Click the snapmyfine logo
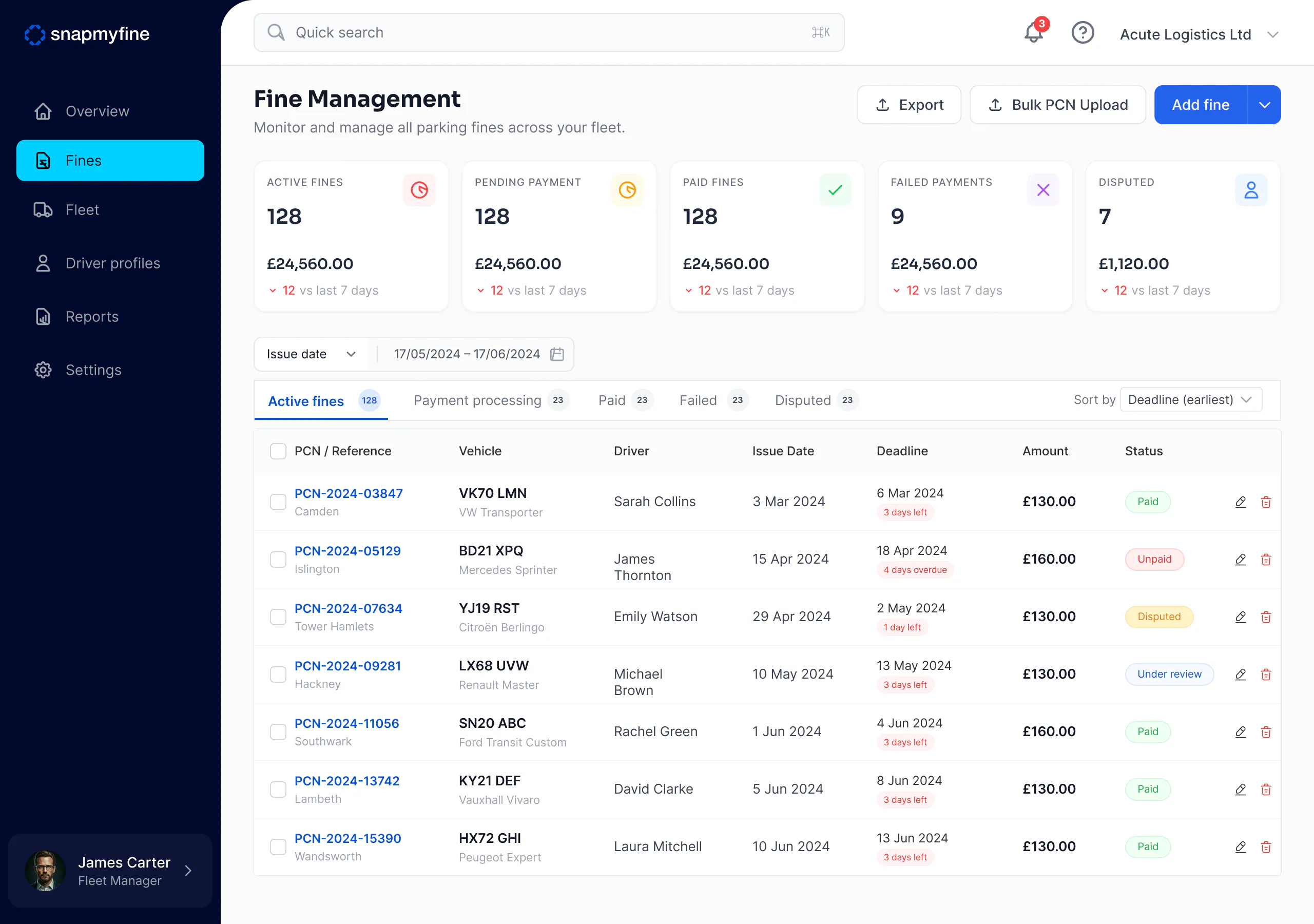The height and width of the screenshot is (924, 1314). tap(87, 34)
